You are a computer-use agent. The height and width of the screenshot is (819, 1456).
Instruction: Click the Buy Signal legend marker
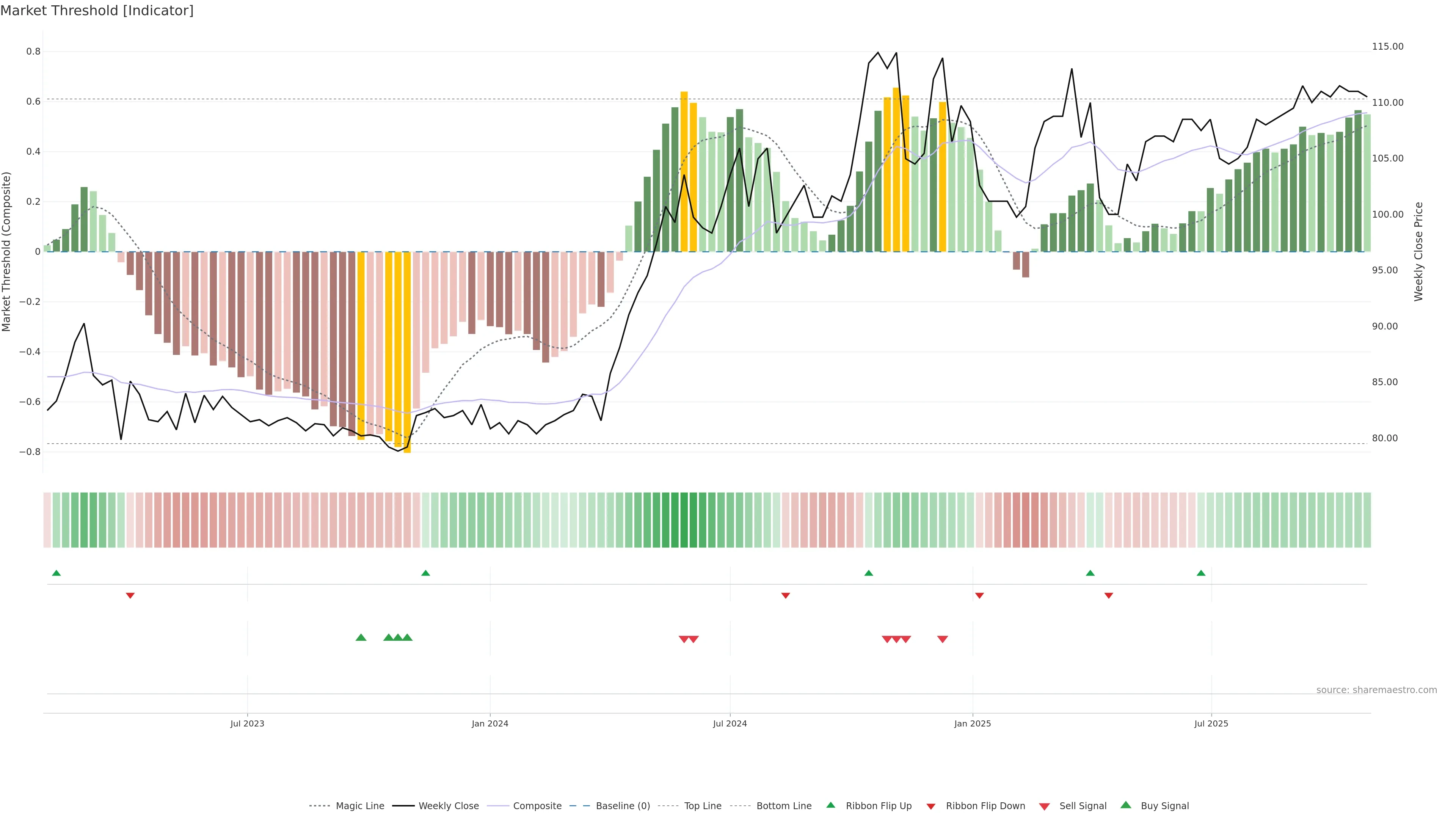pos(1126,805)
